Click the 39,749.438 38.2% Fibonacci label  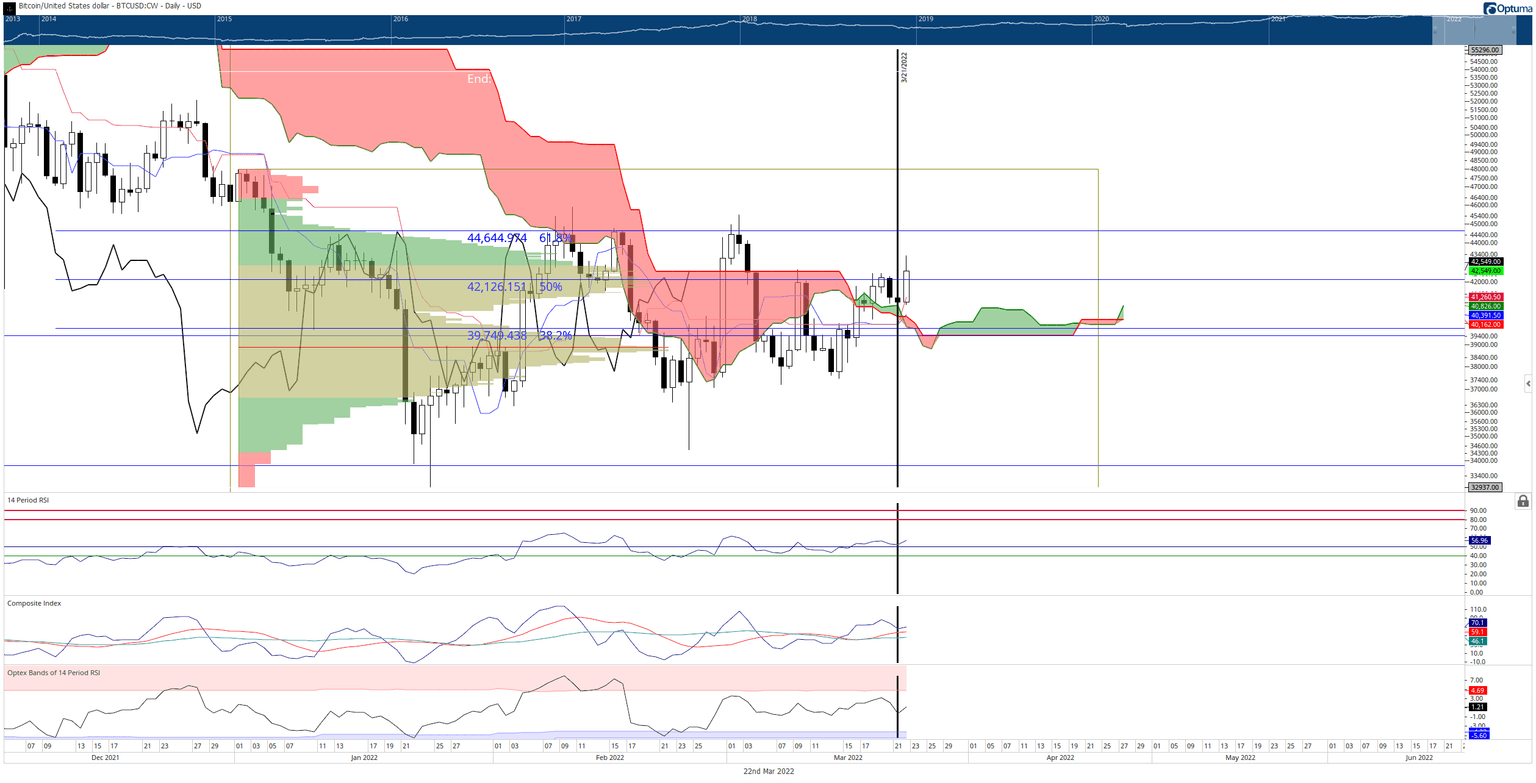[x=518, y=336]
